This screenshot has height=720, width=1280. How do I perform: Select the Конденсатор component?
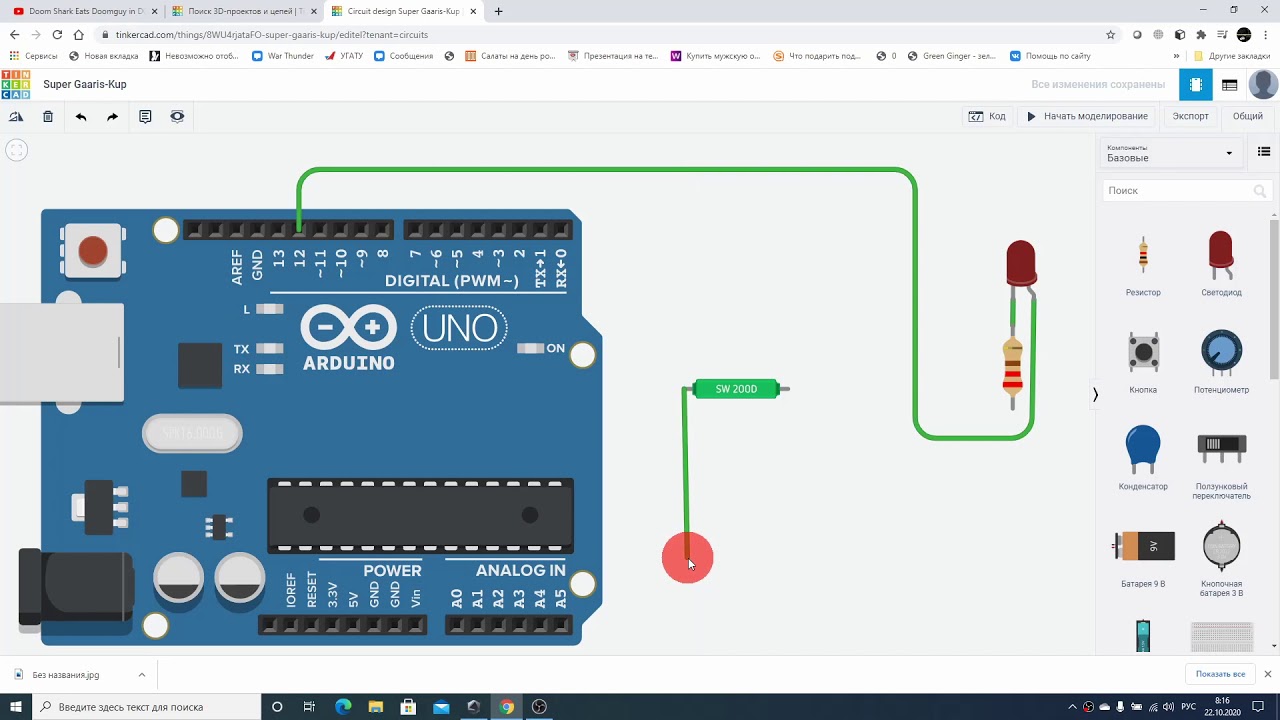point(1143,458)
